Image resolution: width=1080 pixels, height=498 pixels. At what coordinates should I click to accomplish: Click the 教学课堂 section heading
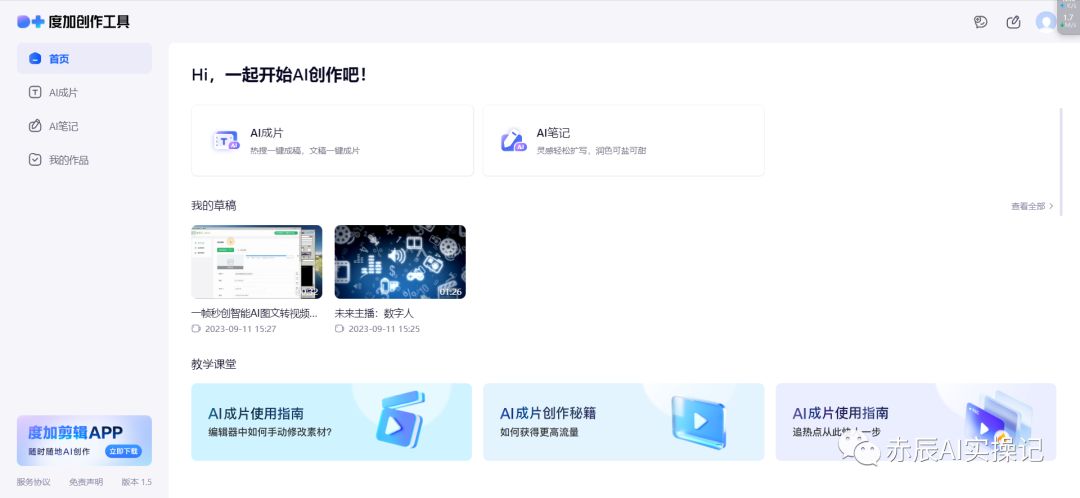(x=214, y=364)
